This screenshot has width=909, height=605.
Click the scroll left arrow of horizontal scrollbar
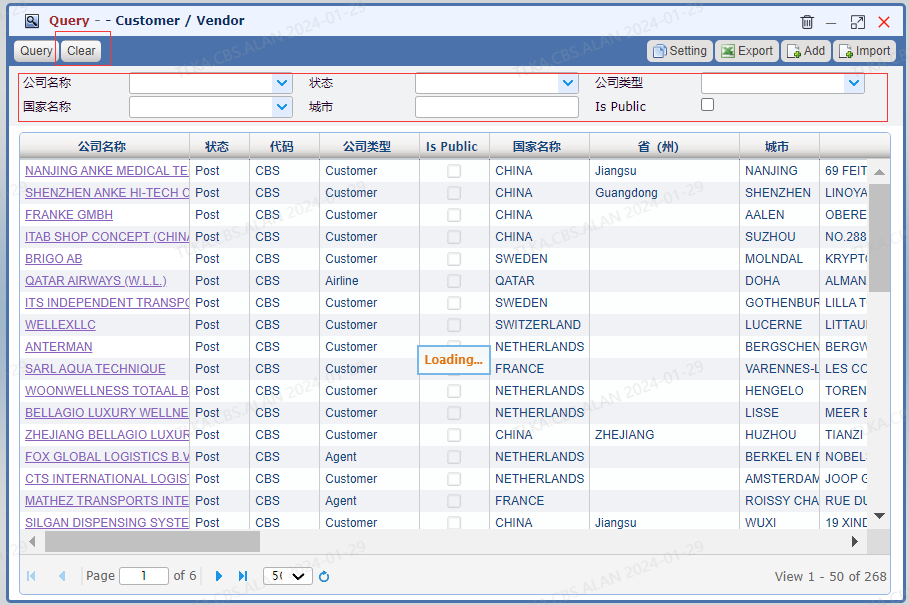(x=32, y=542)
